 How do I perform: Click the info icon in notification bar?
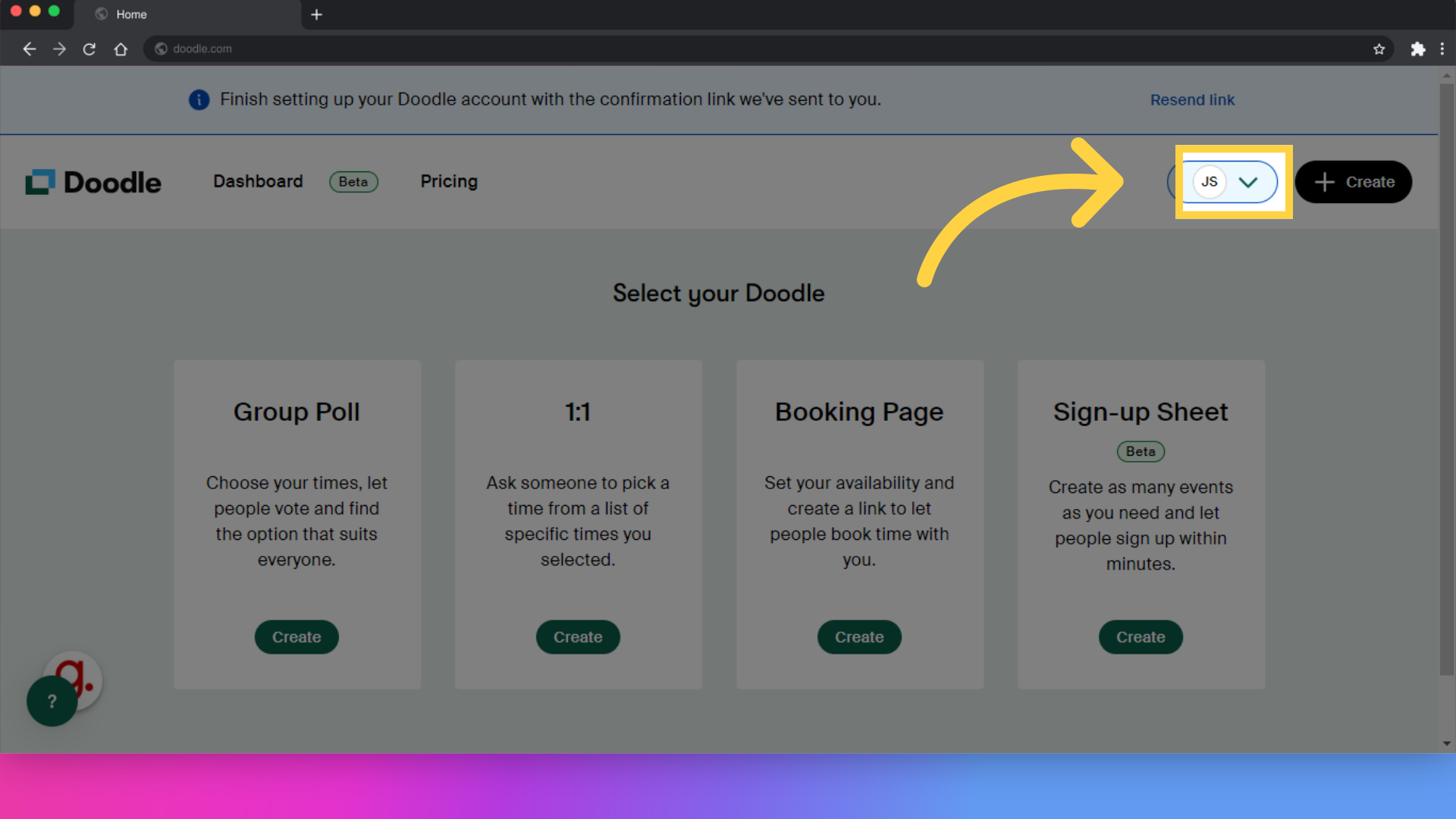tap(197, 99)
